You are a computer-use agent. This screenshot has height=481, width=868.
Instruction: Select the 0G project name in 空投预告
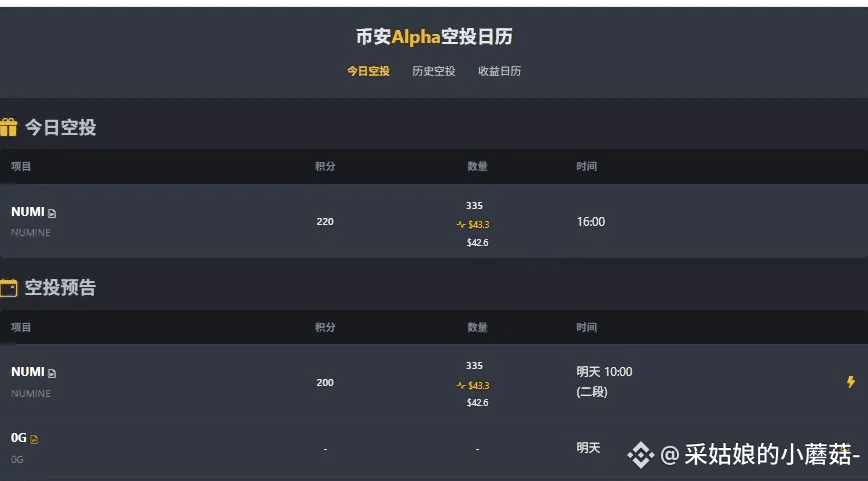coord(19,438)
